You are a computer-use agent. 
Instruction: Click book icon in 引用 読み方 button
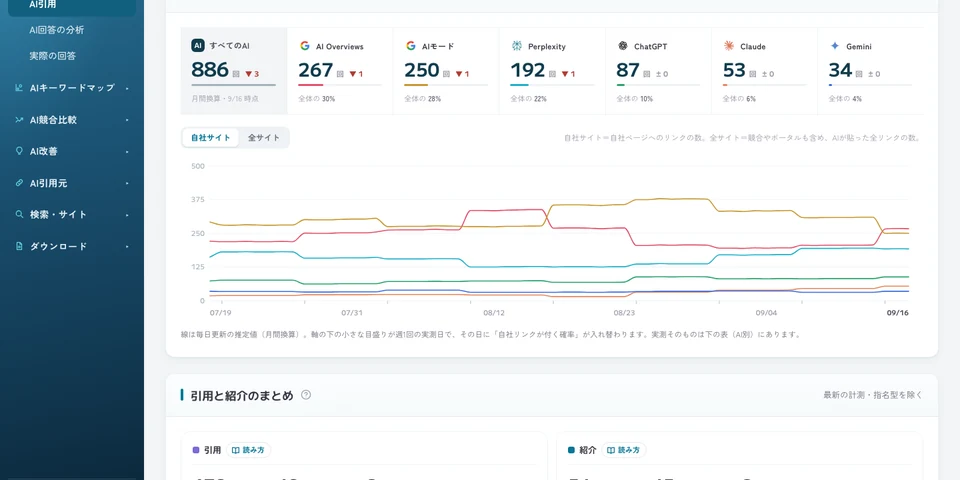click(236, 450)
